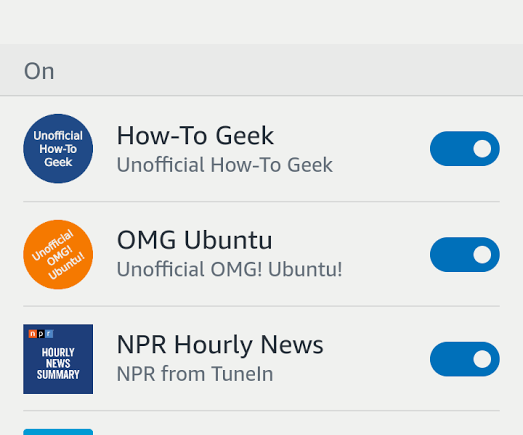Click the "HOURLY NEWS SUMMARY" text in thumbnail
Screen dimensions: 523x435
[58, 363]
